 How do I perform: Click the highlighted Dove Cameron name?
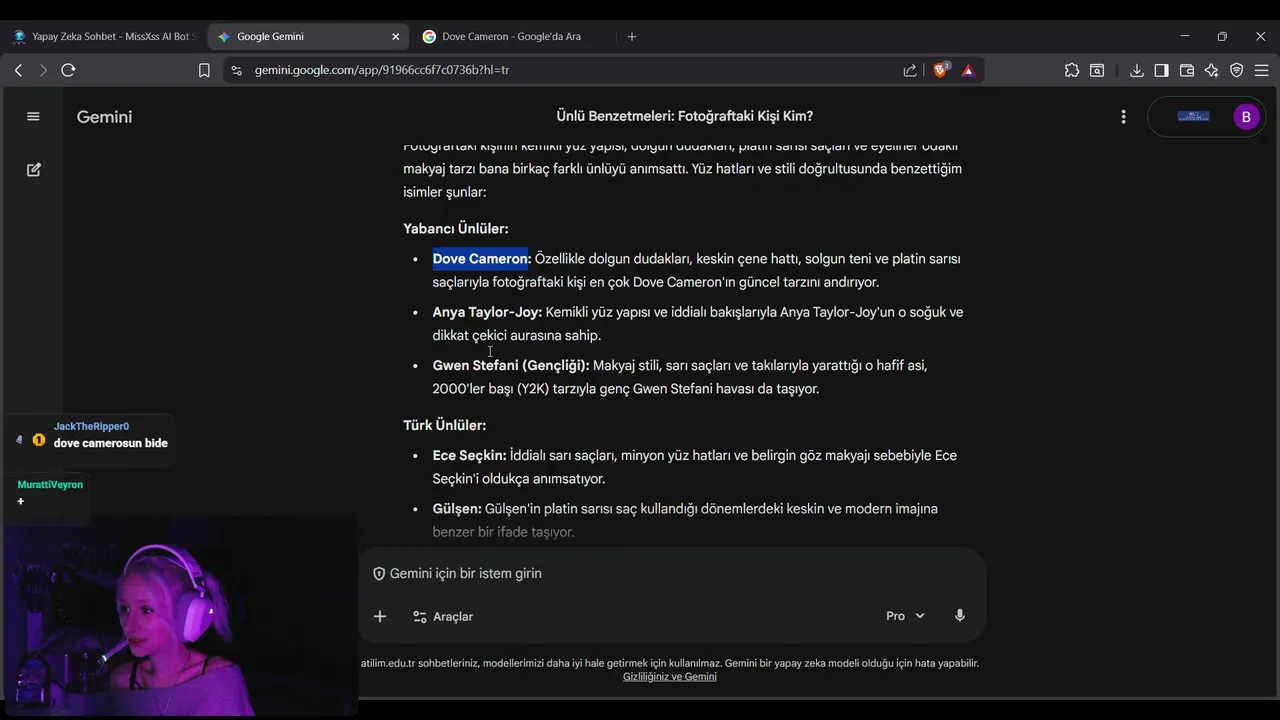[x=480, y=259]
